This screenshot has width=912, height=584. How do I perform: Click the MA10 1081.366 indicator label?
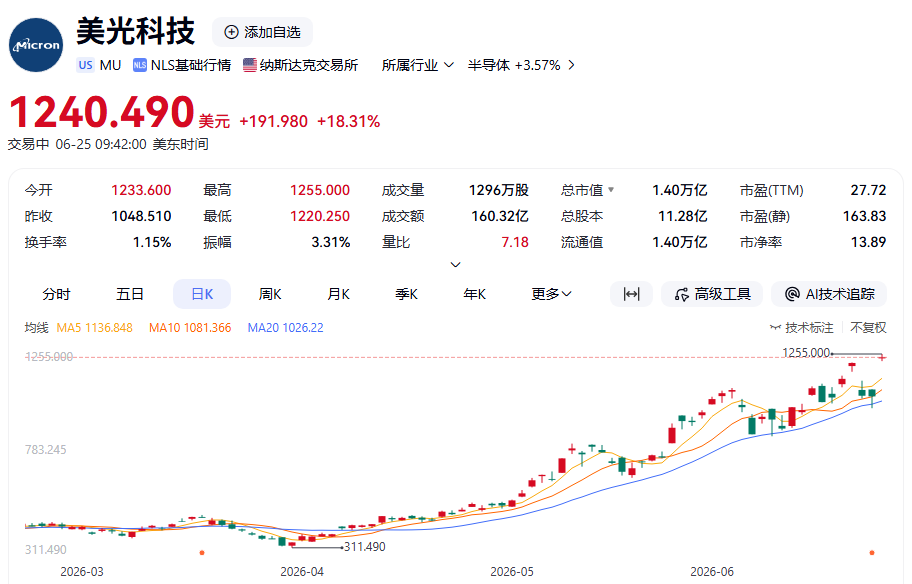click(x=190, y=328)
